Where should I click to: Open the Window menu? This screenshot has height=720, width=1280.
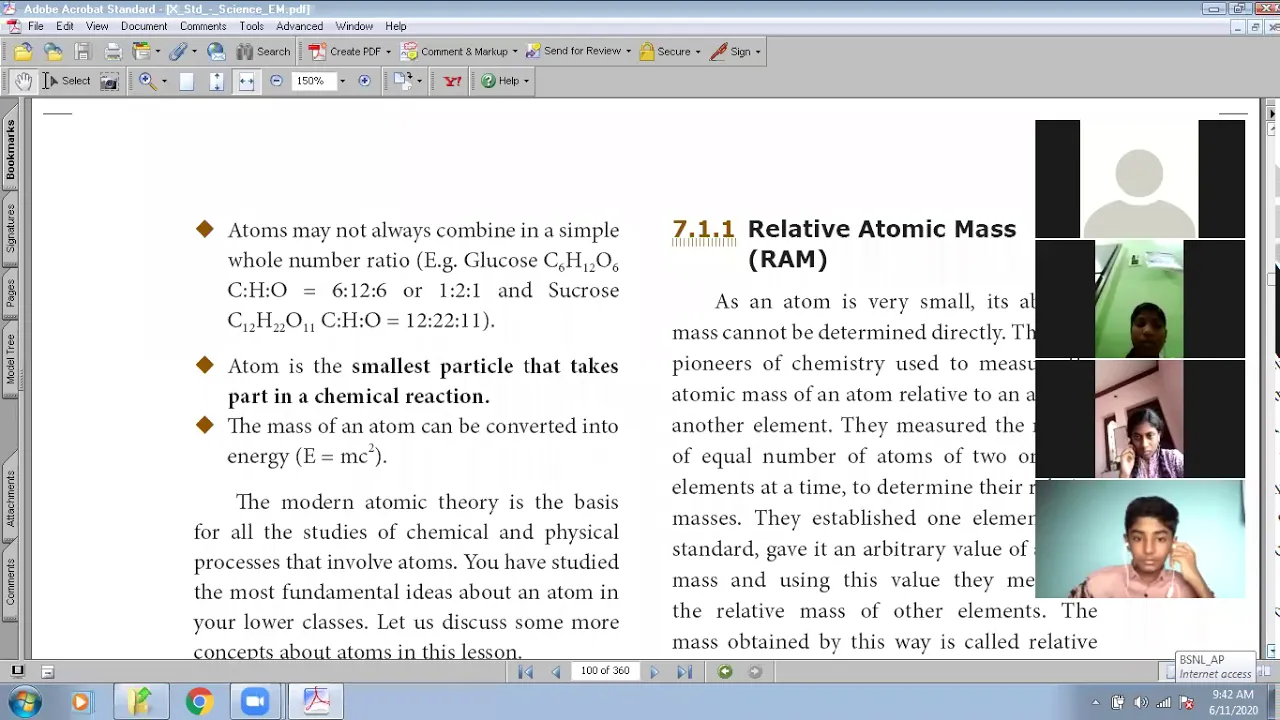click(x=354, y=26)
